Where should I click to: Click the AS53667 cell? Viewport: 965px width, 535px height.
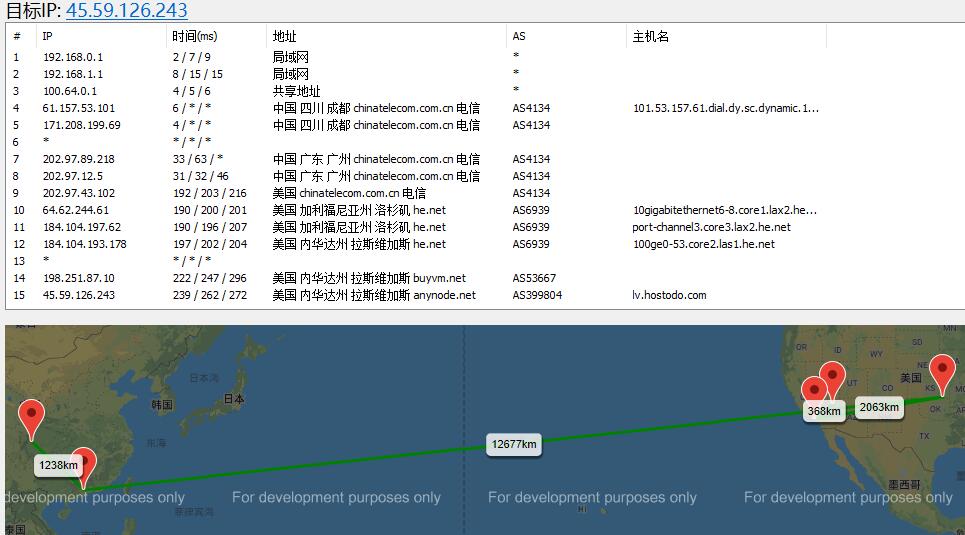[x=534, y=278]
